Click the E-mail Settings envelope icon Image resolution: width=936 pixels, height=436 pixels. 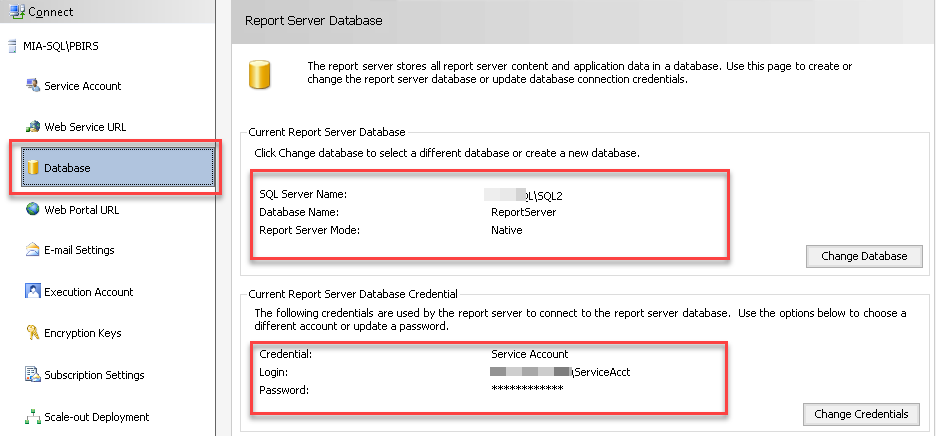coord(33,250)
